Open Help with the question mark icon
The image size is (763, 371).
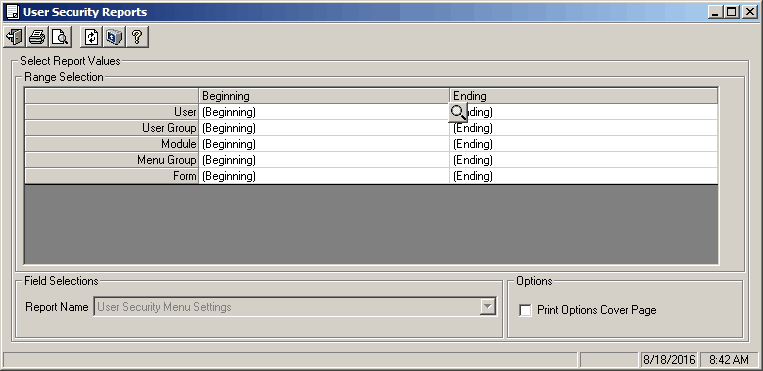tap(137, 37)
